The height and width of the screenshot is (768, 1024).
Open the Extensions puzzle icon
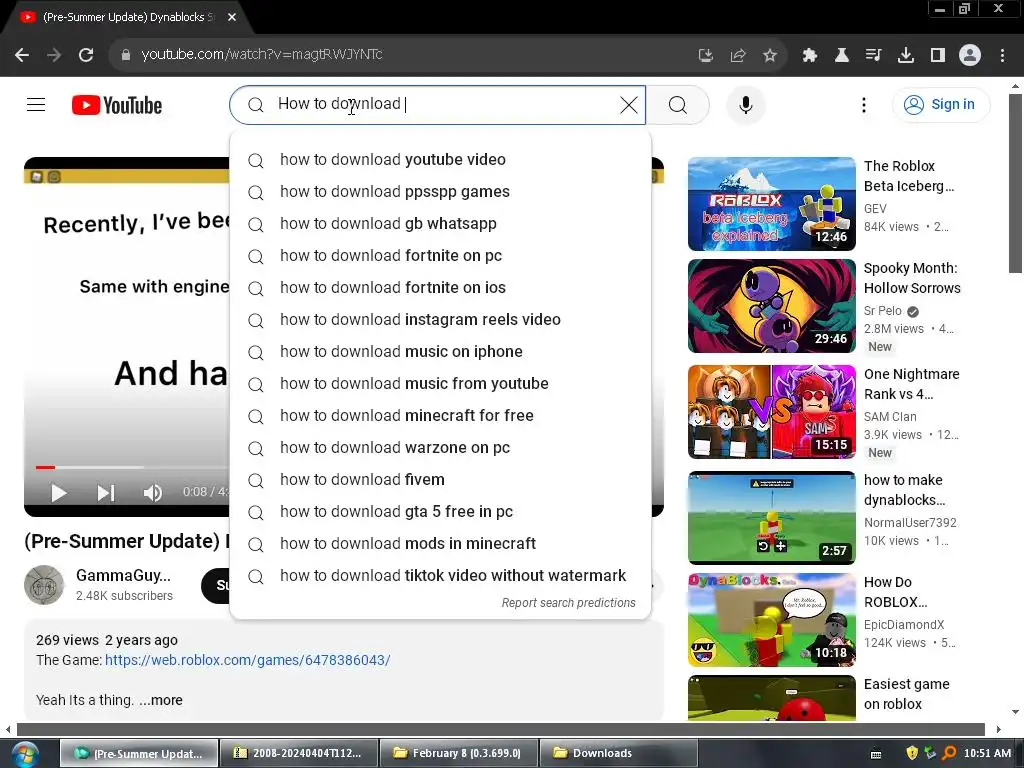pos(810,55)
